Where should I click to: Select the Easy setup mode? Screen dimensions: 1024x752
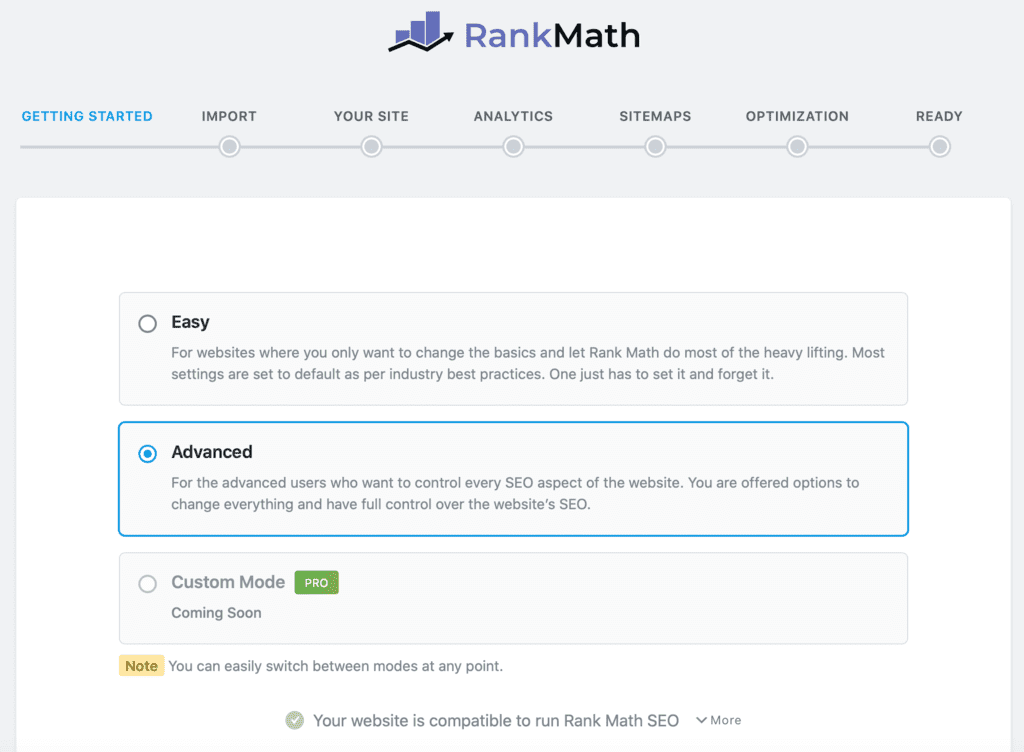coord(147,323)
